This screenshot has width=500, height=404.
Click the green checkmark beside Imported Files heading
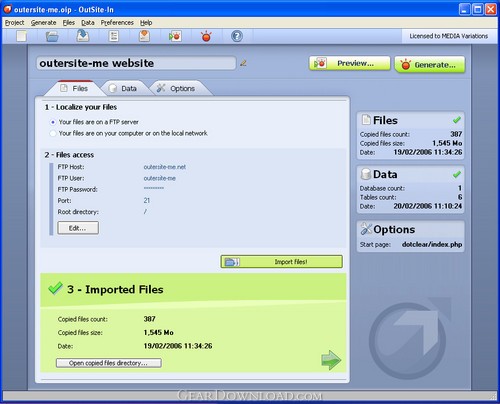point(55,288)
